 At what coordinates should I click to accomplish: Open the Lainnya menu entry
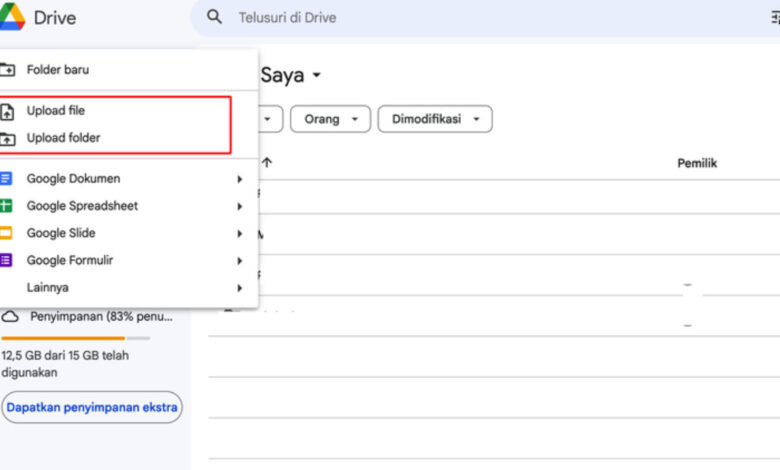pyautogui.click(x=48, y=287)
